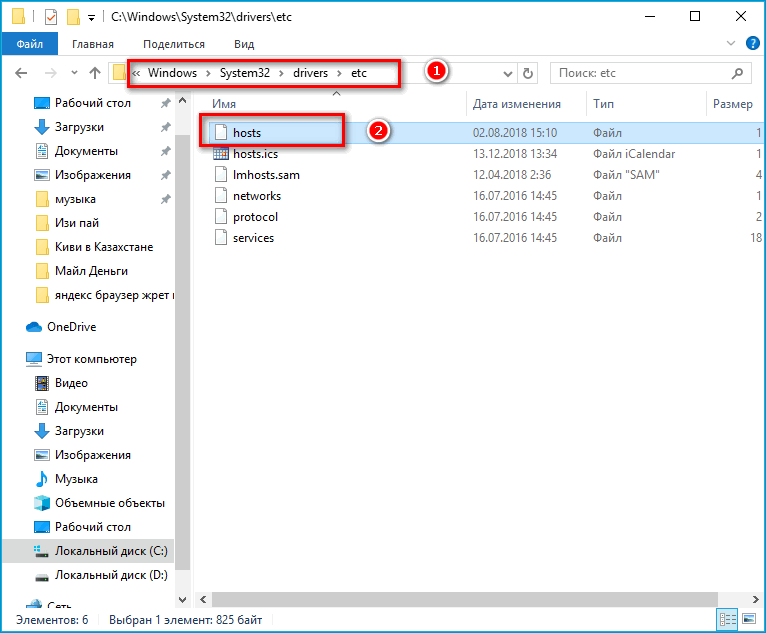Sort by Размер column header
The image size is (766, 633).
733,104
